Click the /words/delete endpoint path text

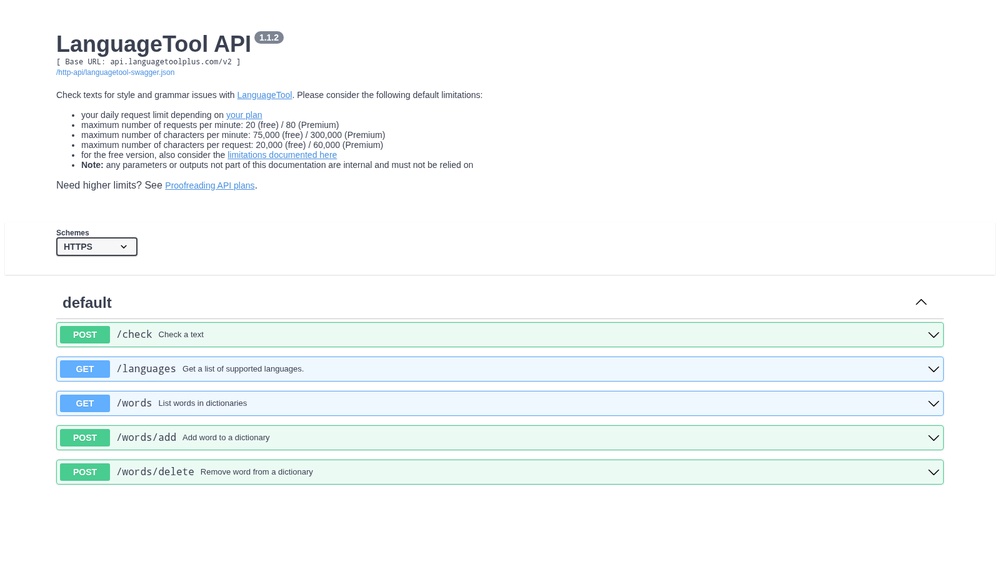155,472
